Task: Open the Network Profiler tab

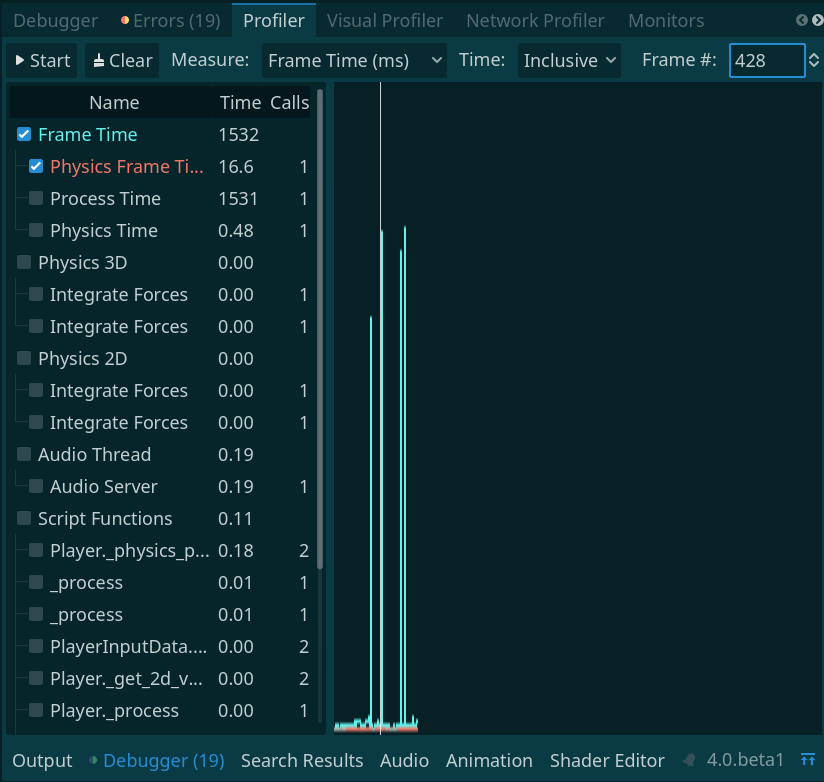Action: click(x=535, y=19)
